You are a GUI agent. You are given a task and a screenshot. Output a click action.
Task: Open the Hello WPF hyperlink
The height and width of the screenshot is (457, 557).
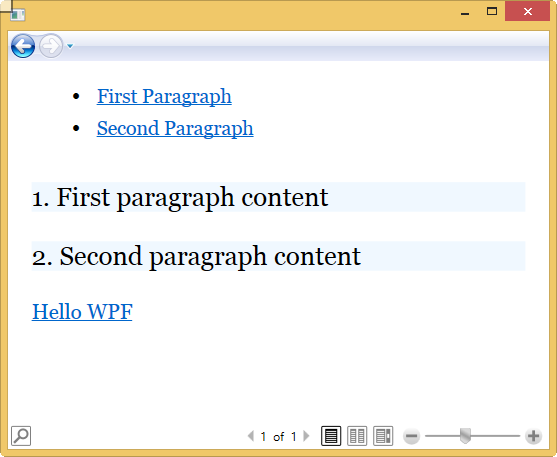pyautogui.click(x=82, y=312)
